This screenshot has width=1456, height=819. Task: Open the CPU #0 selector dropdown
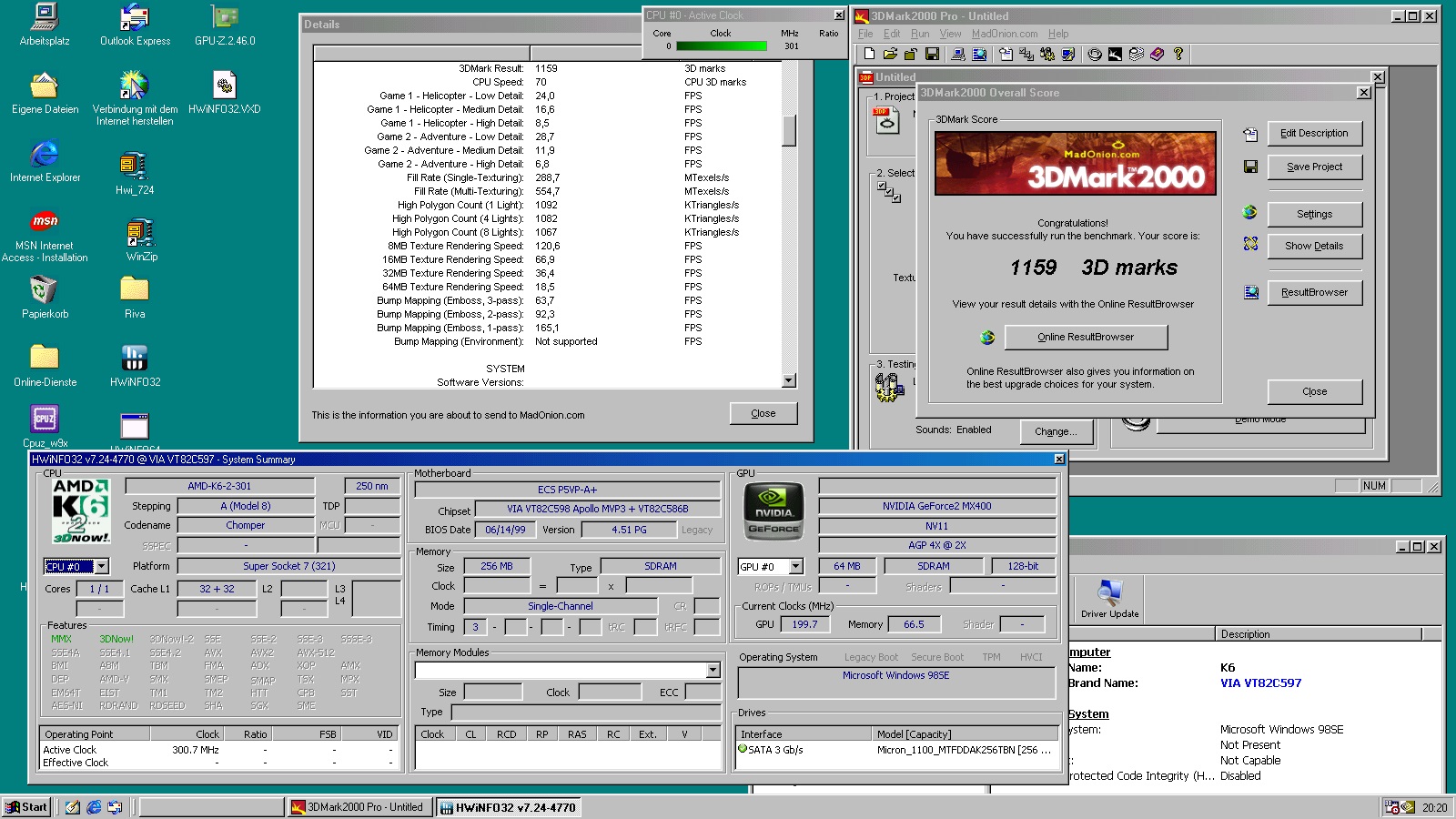(101, 566)
